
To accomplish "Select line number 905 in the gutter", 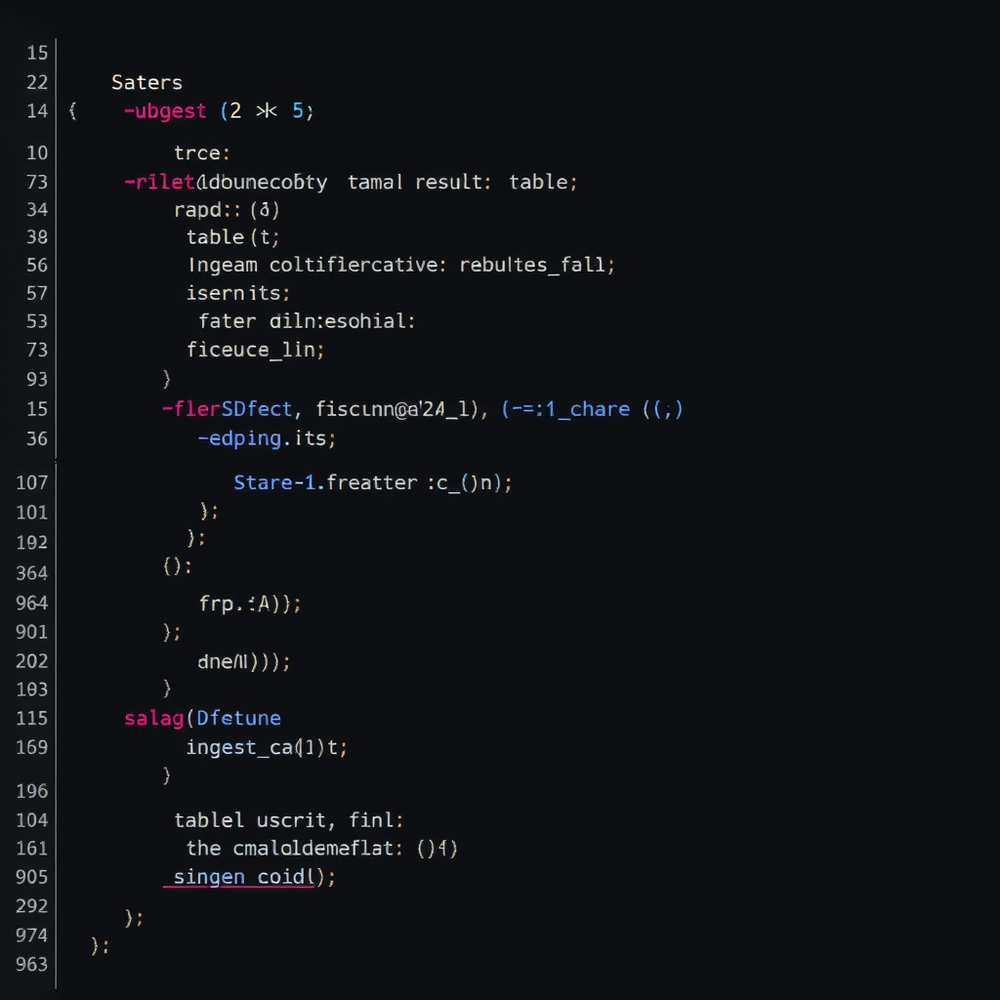I will pyautogui.click(x=31, y=877).
